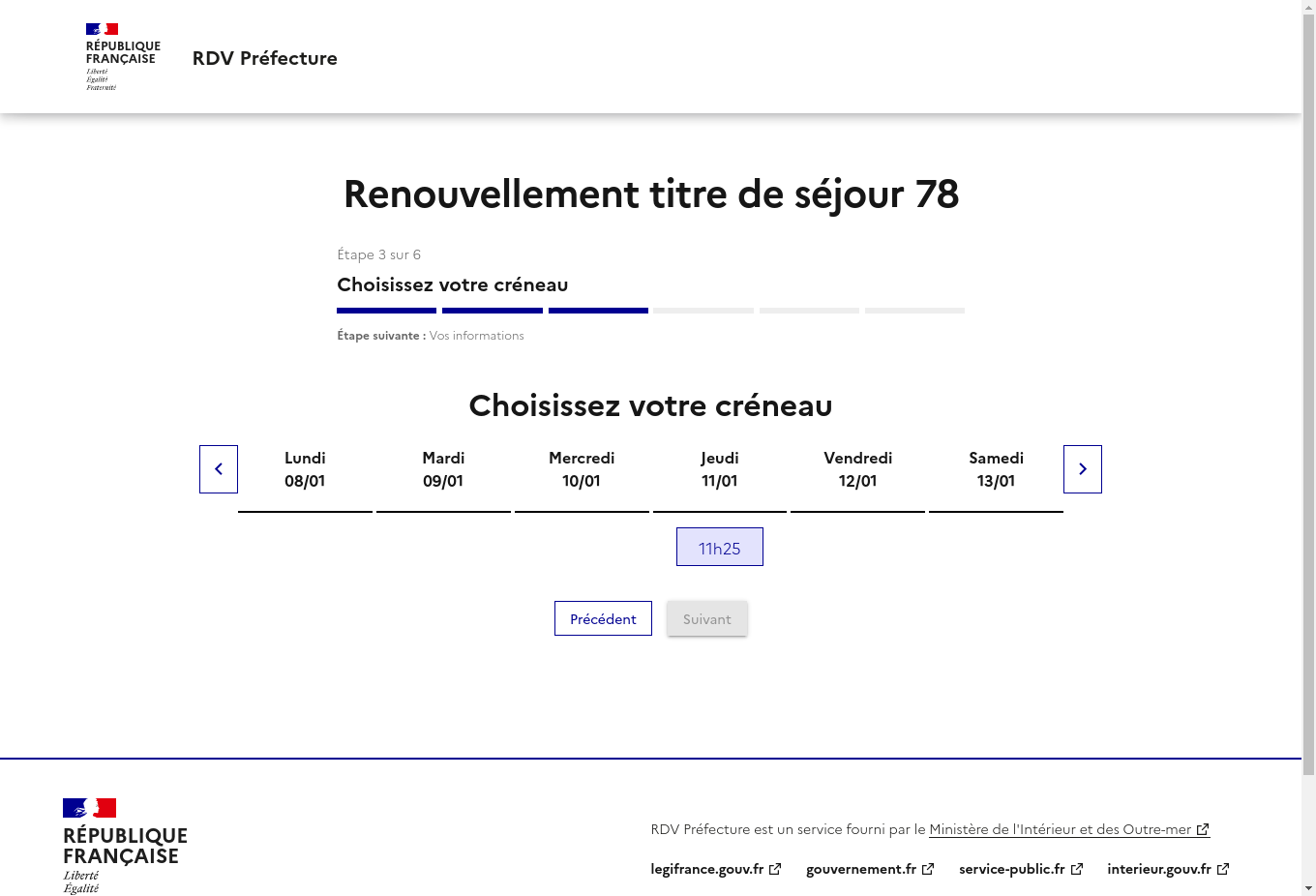This screenshot has height=896, width=1316.
Task: Click the footer République Française logo
Action: click(125, 846)
